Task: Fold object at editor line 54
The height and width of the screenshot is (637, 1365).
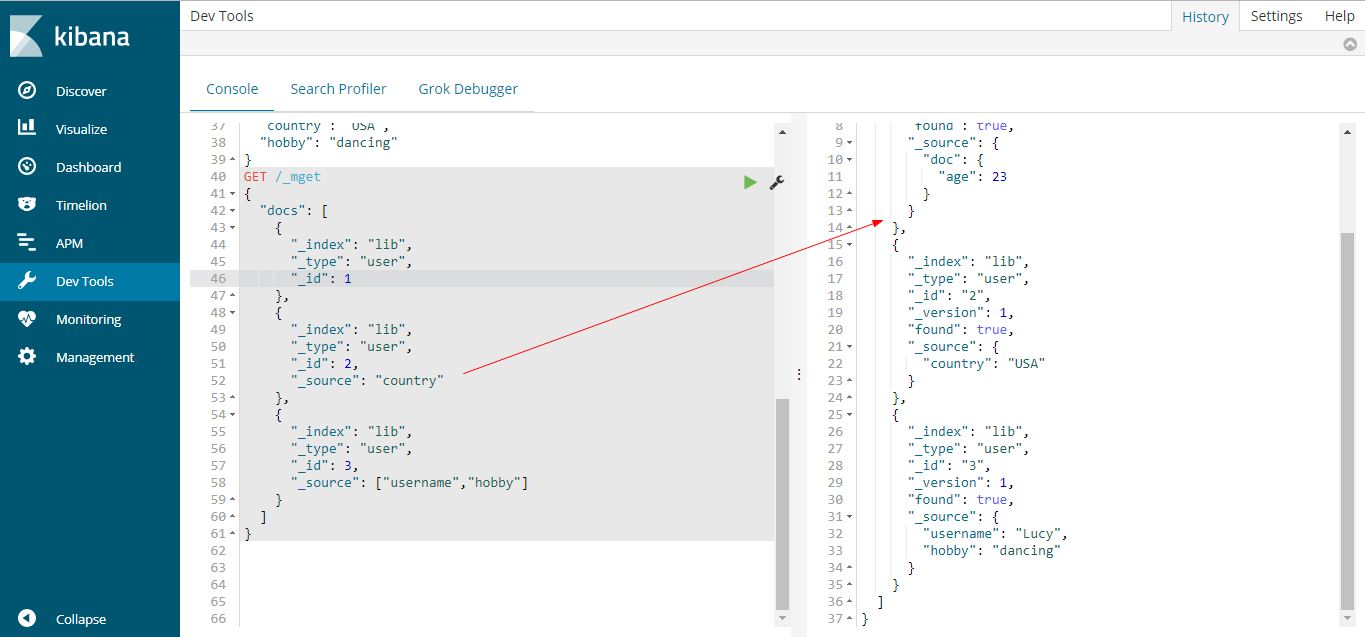Action: (233, 415)
